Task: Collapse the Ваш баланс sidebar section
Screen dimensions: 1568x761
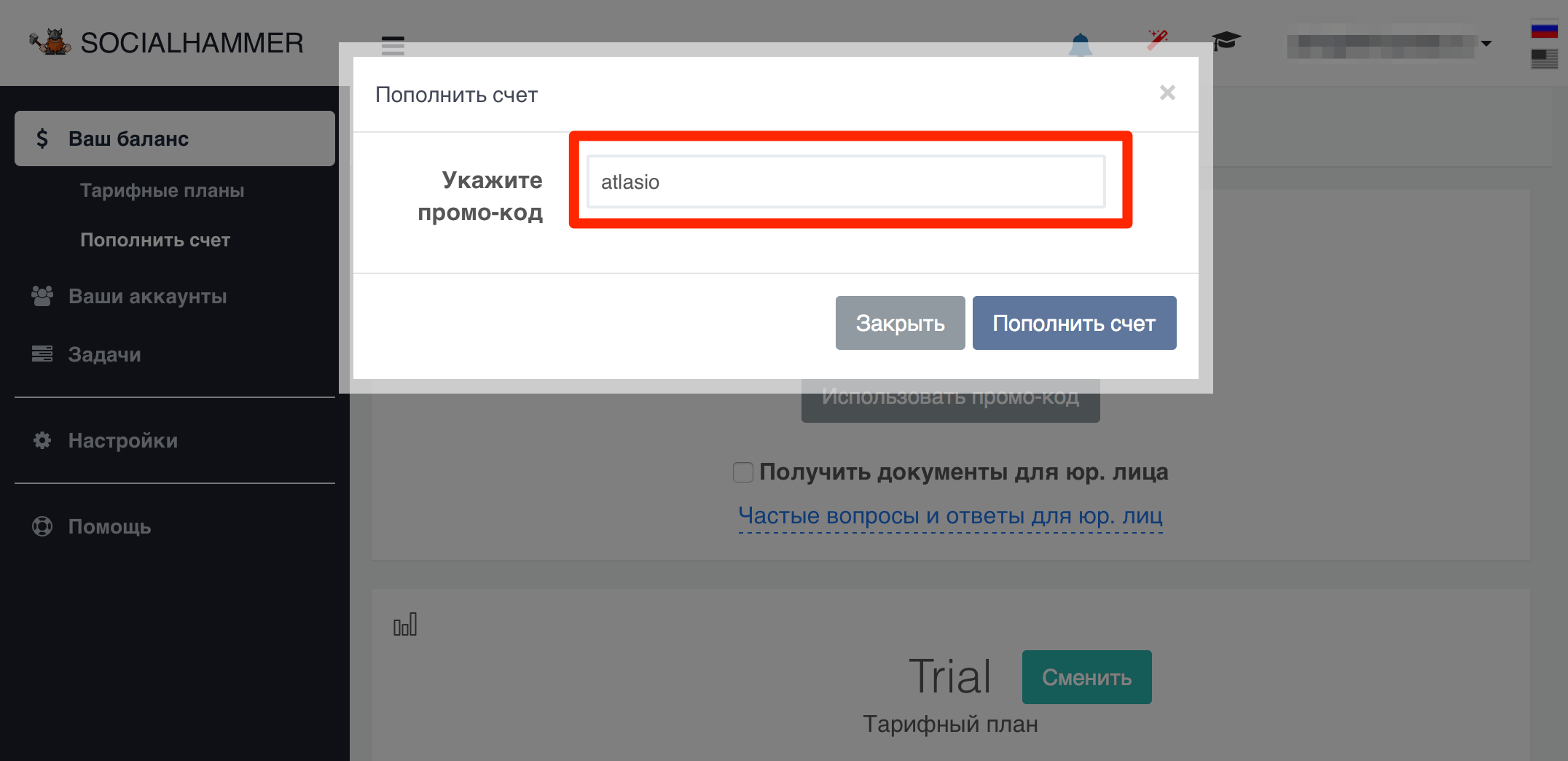Action: [x=175, y=138]
